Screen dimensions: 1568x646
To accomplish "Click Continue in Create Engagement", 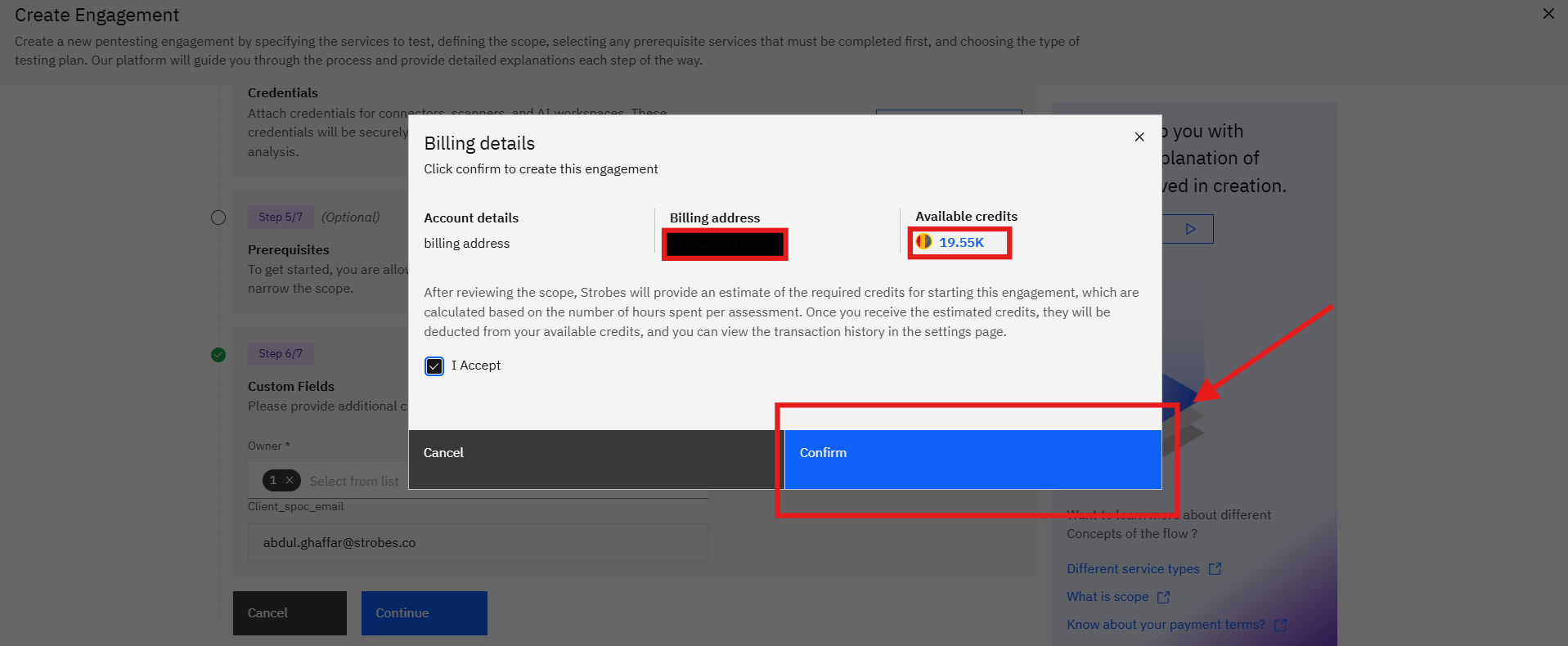I will pos(425,613).
